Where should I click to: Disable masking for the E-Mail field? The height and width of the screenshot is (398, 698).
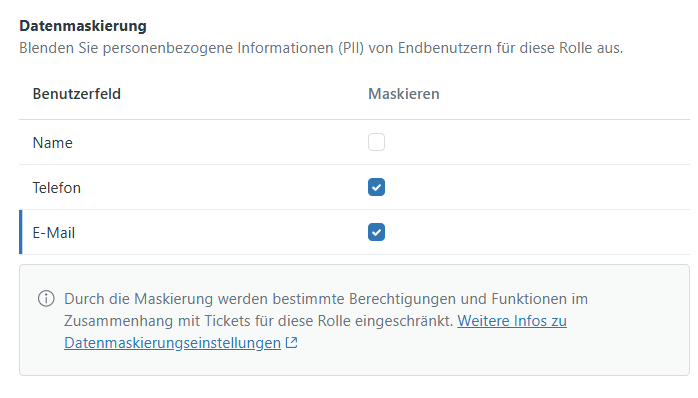click(x=376, y=232)
